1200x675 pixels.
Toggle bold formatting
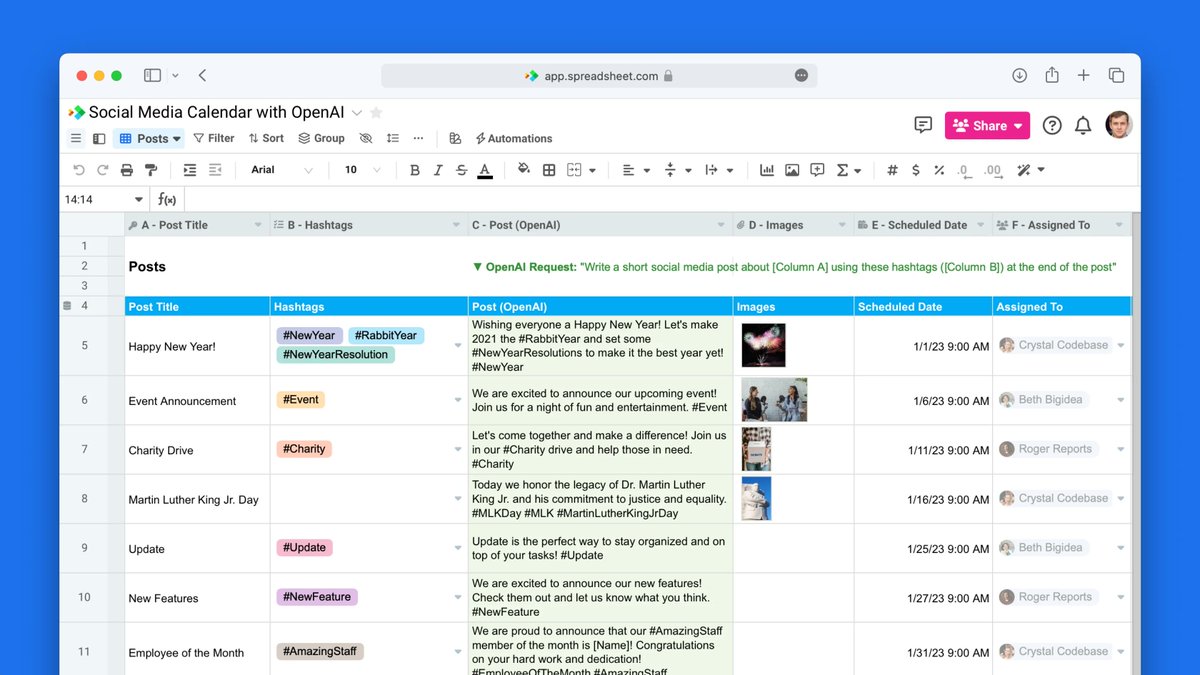pos(415,170)
